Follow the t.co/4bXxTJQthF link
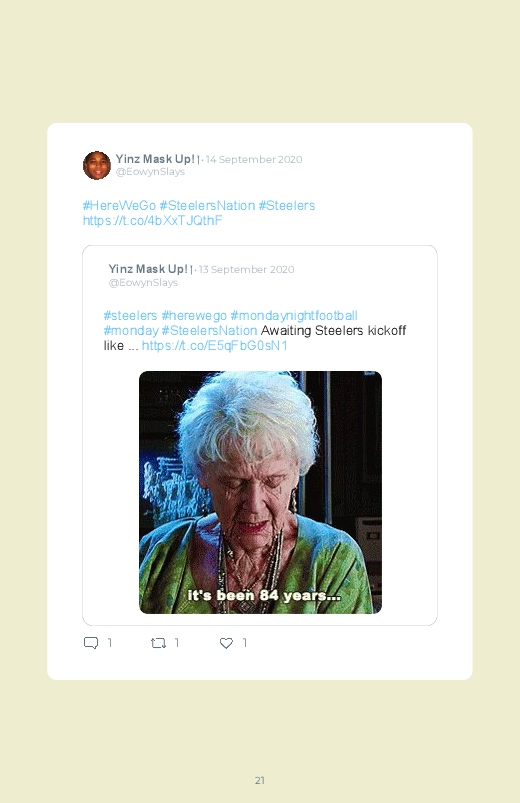 pos(153,221)
